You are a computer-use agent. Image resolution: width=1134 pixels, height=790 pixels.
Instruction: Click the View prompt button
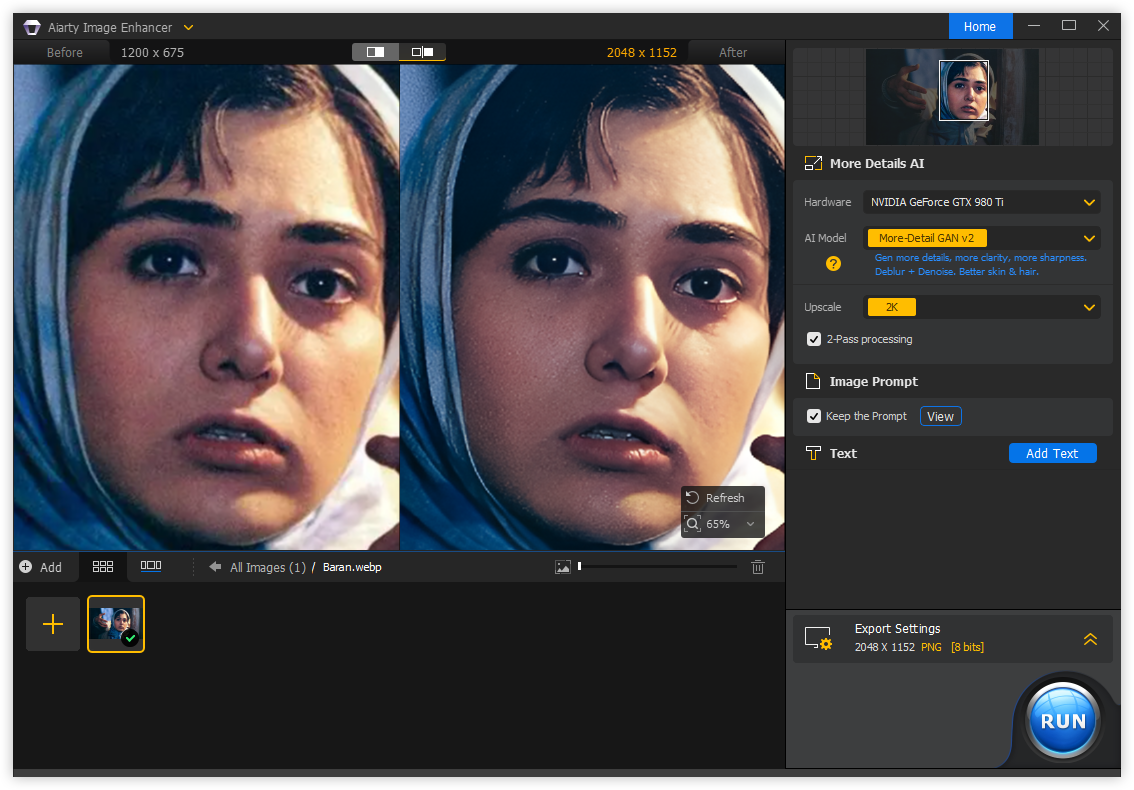[x=940, y=417]
